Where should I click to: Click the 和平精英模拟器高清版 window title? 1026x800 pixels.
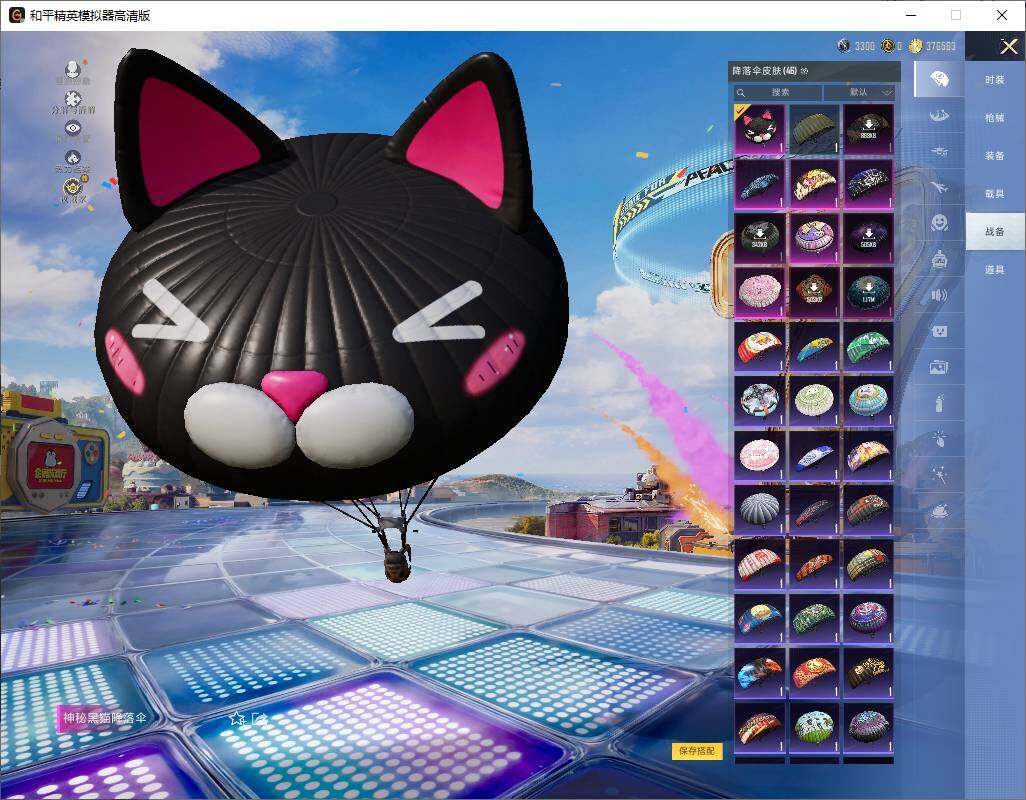pos(90,15)
